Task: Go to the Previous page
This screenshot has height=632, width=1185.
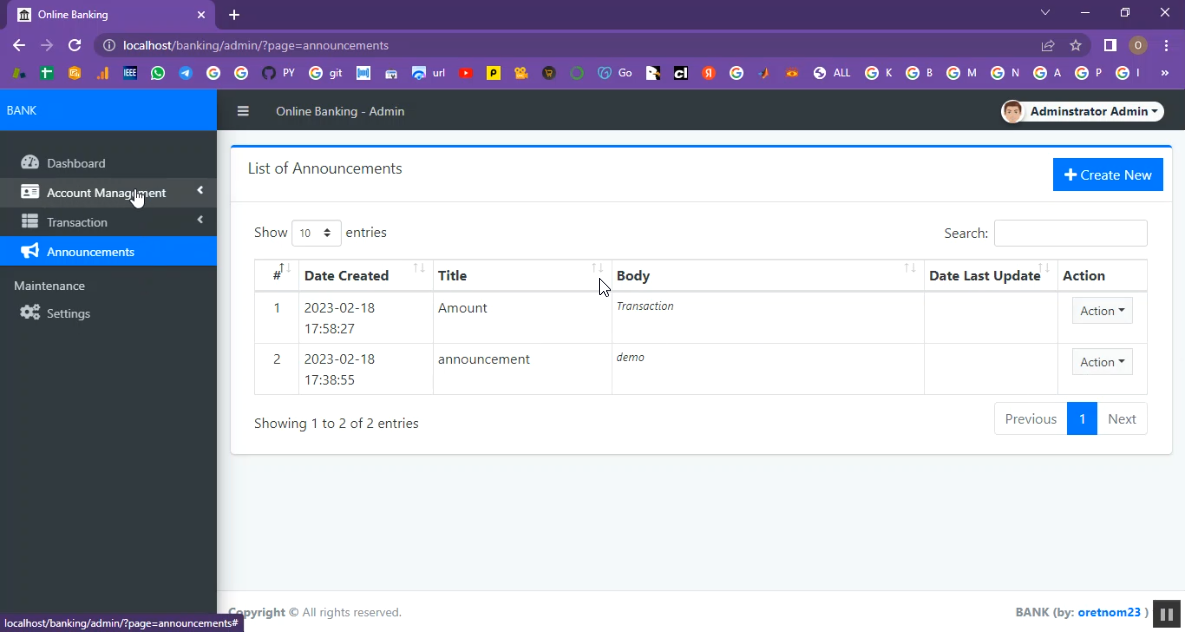Action: 1030,419
